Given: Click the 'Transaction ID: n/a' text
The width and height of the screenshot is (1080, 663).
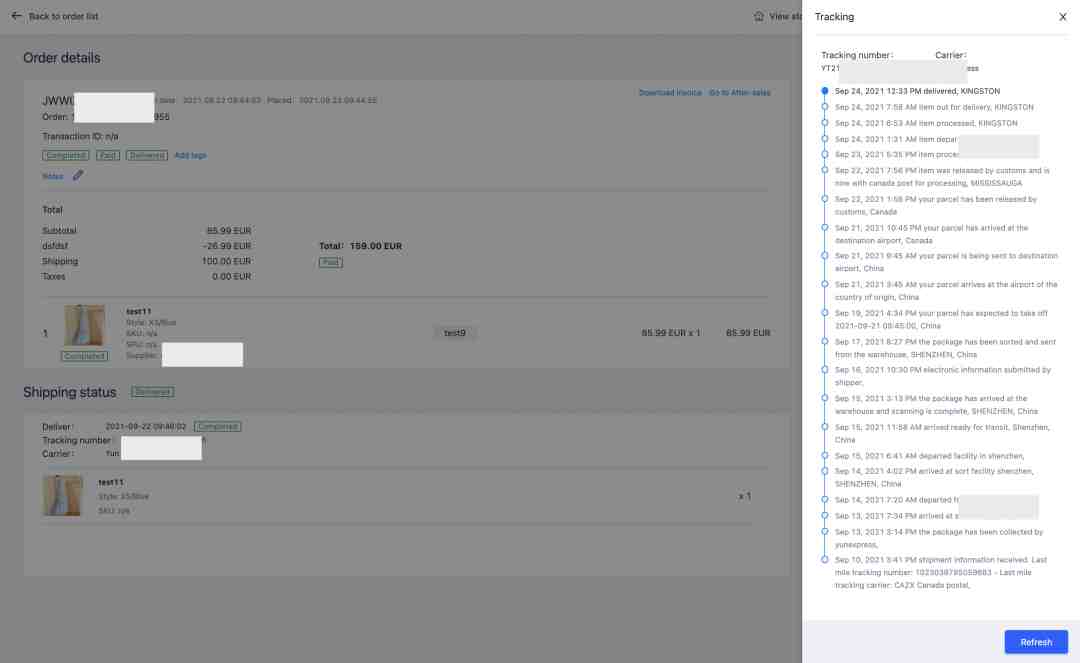Looking at the screenshot, I should [x=80, y=136].
